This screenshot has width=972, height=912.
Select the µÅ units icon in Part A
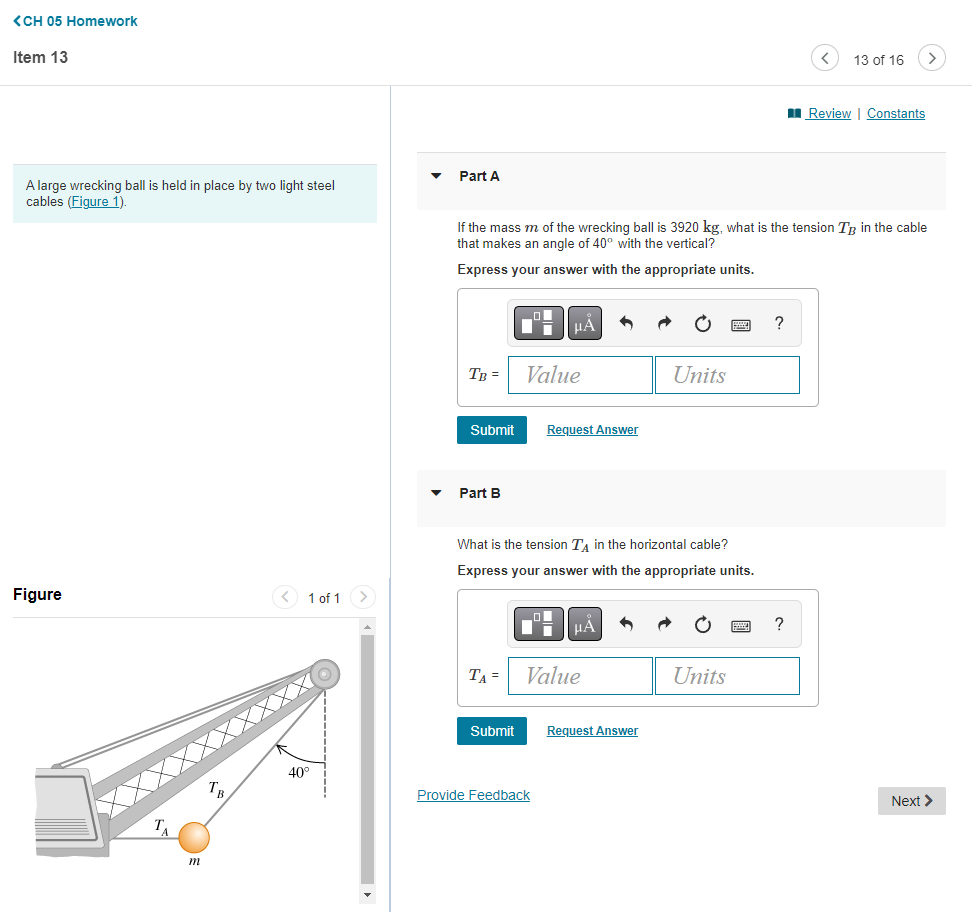pyautogui.click(x=584, y=322)
